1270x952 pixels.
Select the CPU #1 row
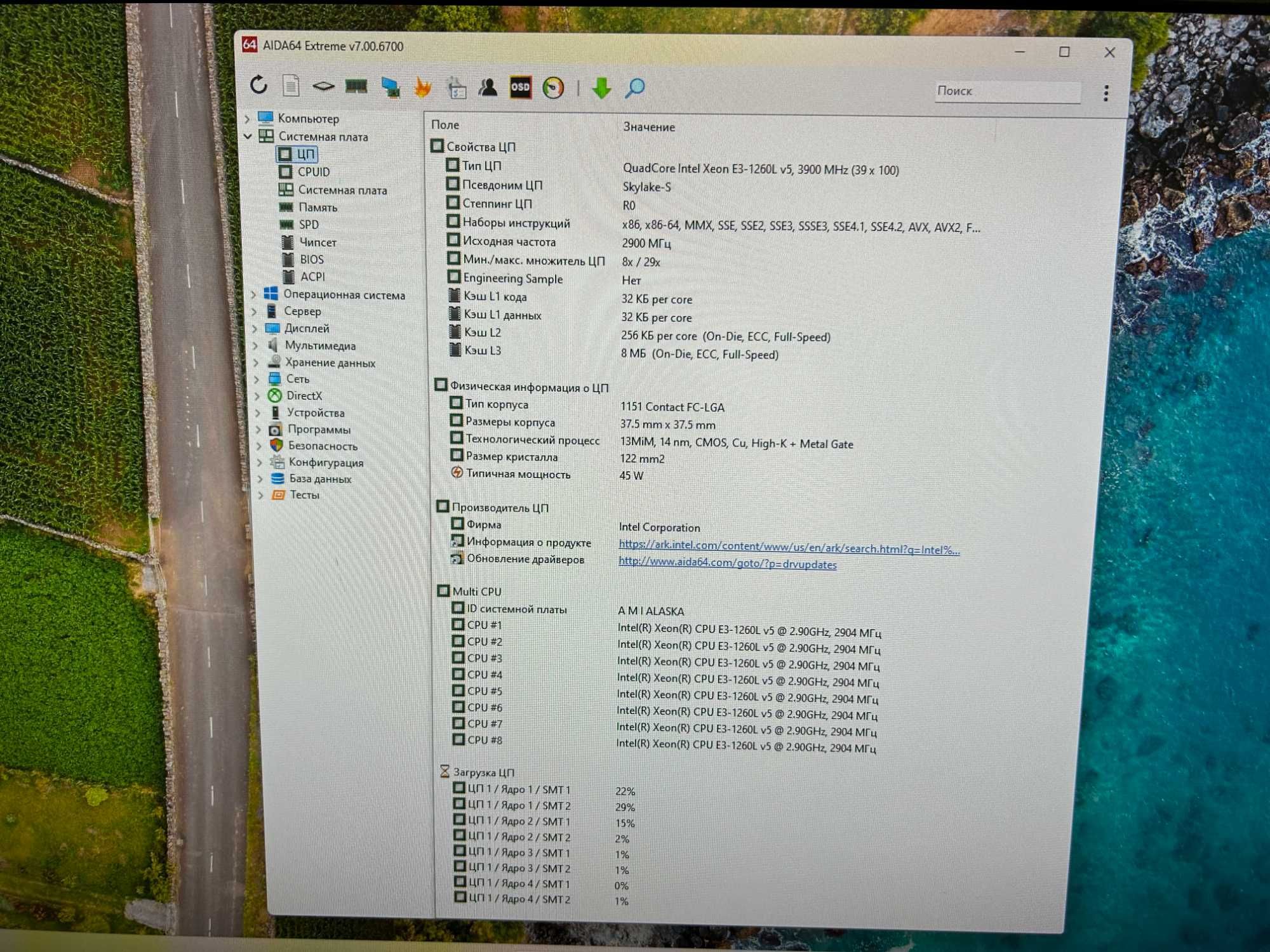pyautogui.click(x=667, y=628)
